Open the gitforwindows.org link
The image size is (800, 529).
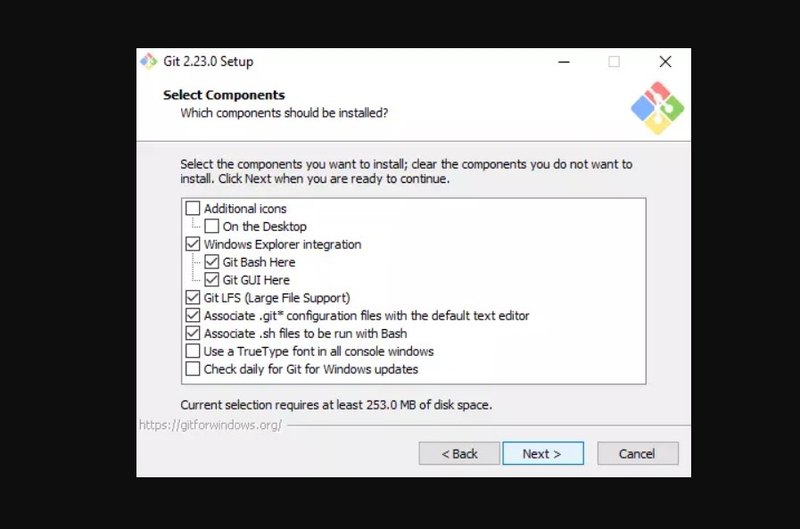point(210,425)
